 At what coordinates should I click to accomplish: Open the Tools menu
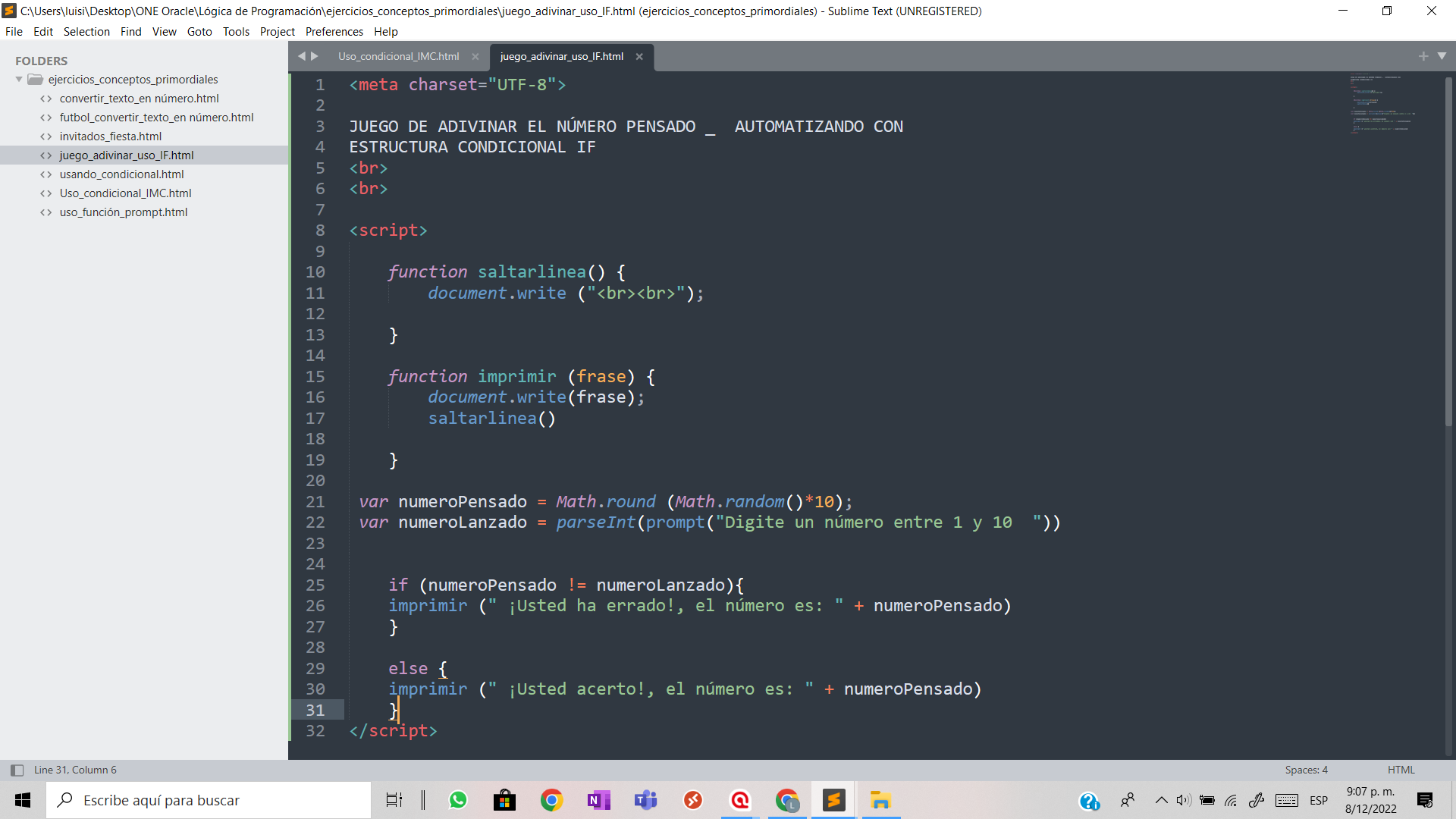coord(236,31)
